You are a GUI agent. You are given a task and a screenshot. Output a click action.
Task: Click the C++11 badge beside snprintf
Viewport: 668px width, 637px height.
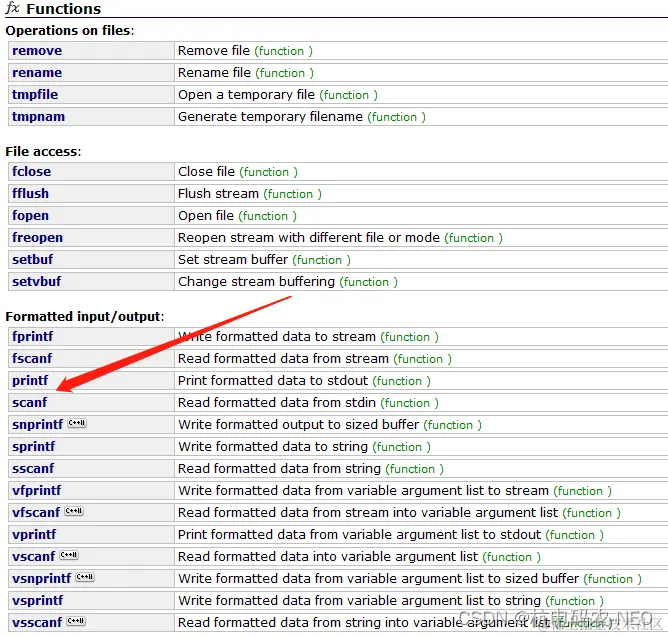77,423
